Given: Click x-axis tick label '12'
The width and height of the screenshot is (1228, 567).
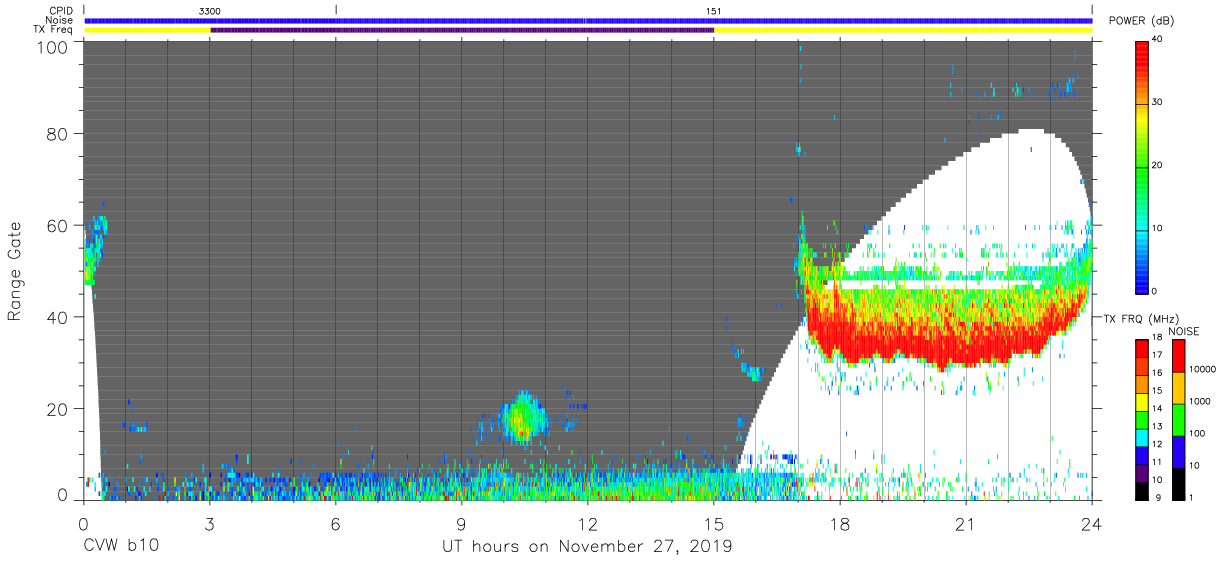Looking at the screenshot, I should point(587,522).
